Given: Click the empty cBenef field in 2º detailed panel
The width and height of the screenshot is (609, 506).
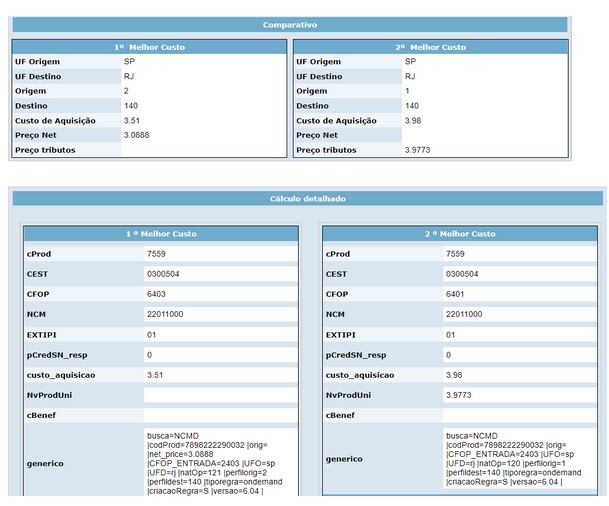Looking at the screenshot, I should pos(520,415).
